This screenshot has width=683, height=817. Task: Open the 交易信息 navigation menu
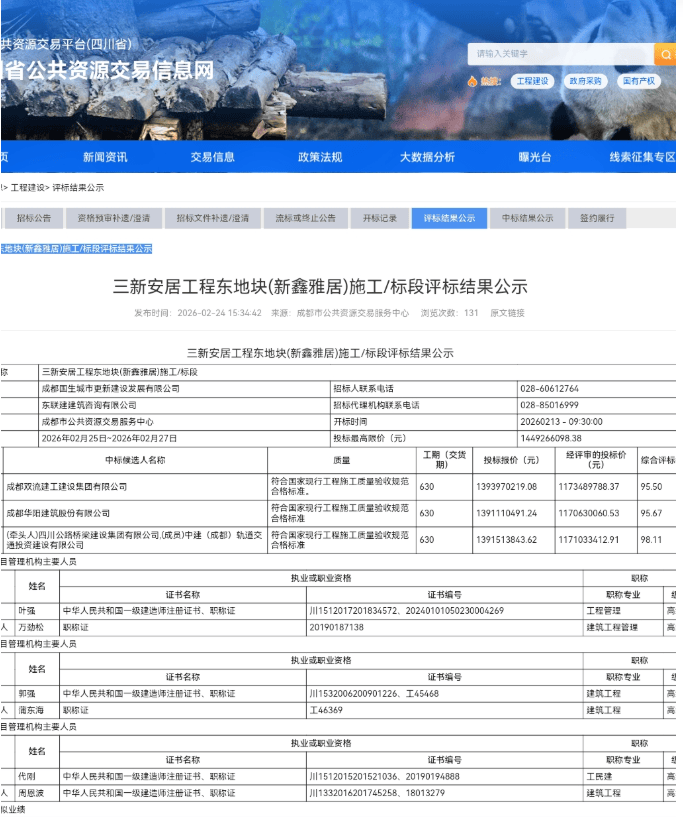212,157
